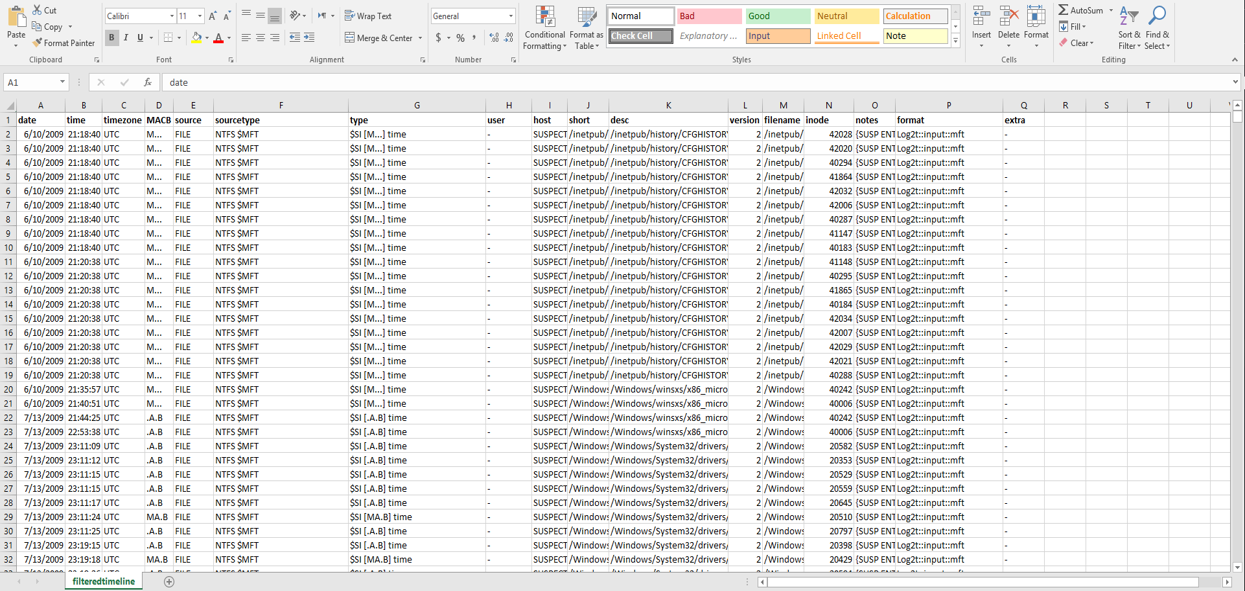
Task: Toggle Bold formatting
Action: pos(112,38)
